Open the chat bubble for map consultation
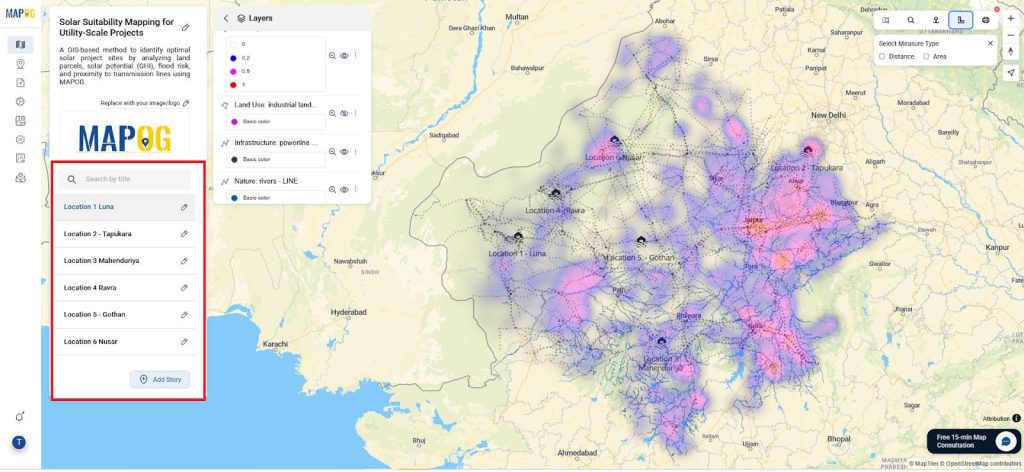This screenshot has height=472, width=1024. tap(1005, 441)
